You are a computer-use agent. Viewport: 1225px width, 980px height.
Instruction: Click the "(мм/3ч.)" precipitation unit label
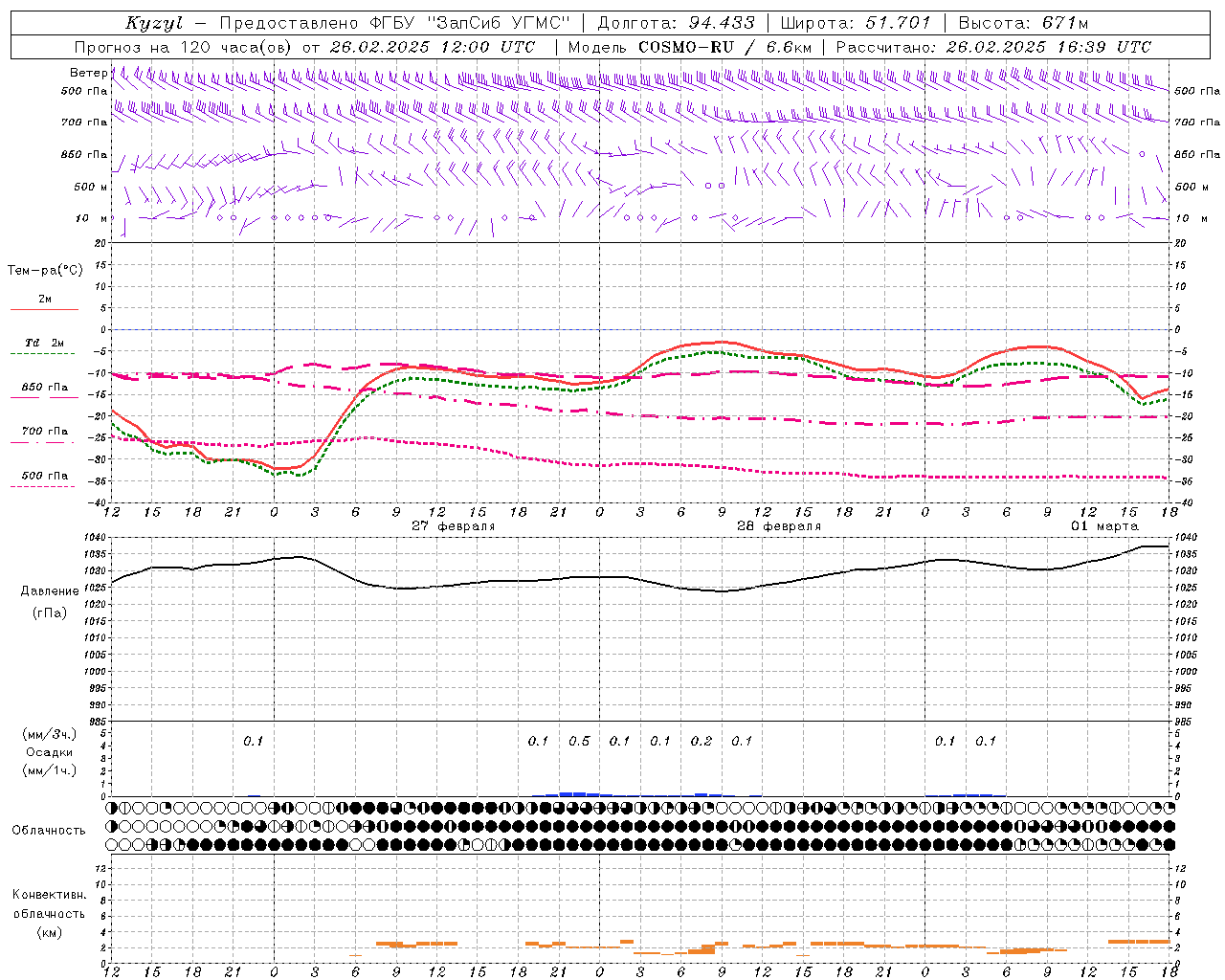pos(50,734)
